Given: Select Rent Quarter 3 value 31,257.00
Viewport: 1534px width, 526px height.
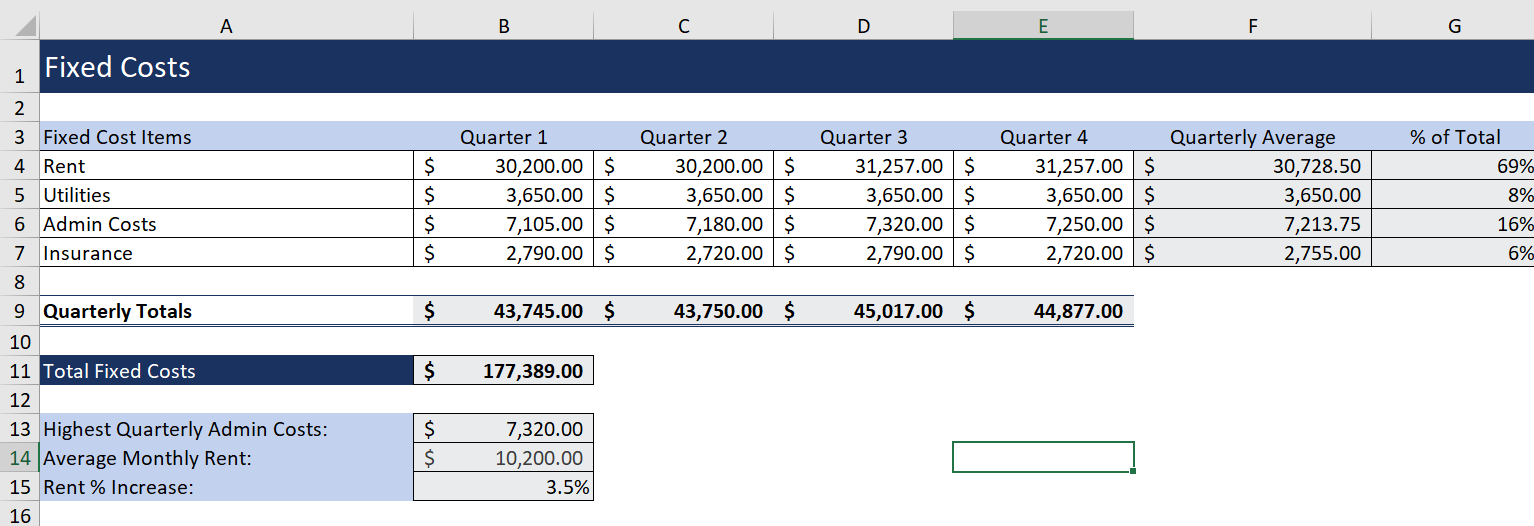Looking at the screenshot, I should [863, 166].
